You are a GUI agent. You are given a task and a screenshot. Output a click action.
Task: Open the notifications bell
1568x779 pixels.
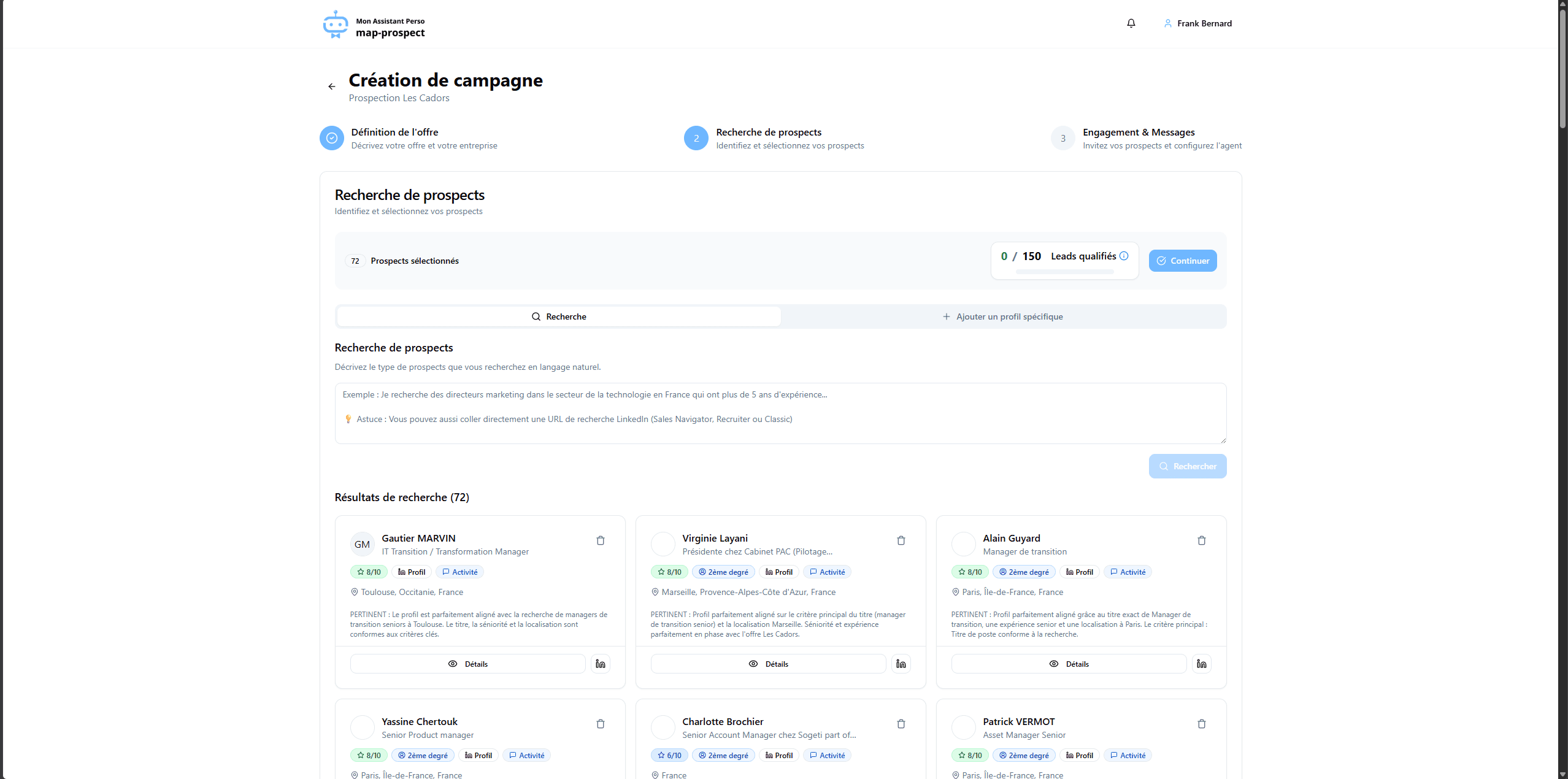1131,23
